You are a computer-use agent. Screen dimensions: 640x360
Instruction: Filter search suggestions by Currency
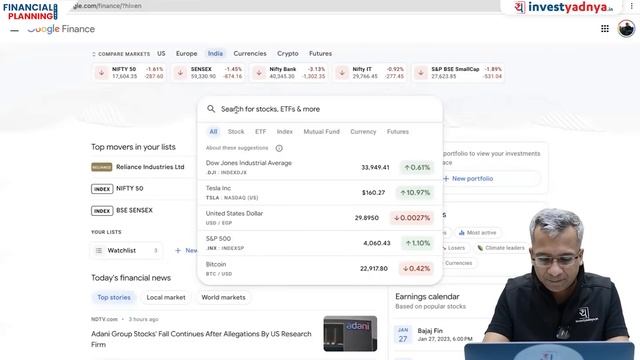pyautogui.click(x=363, y=131)
